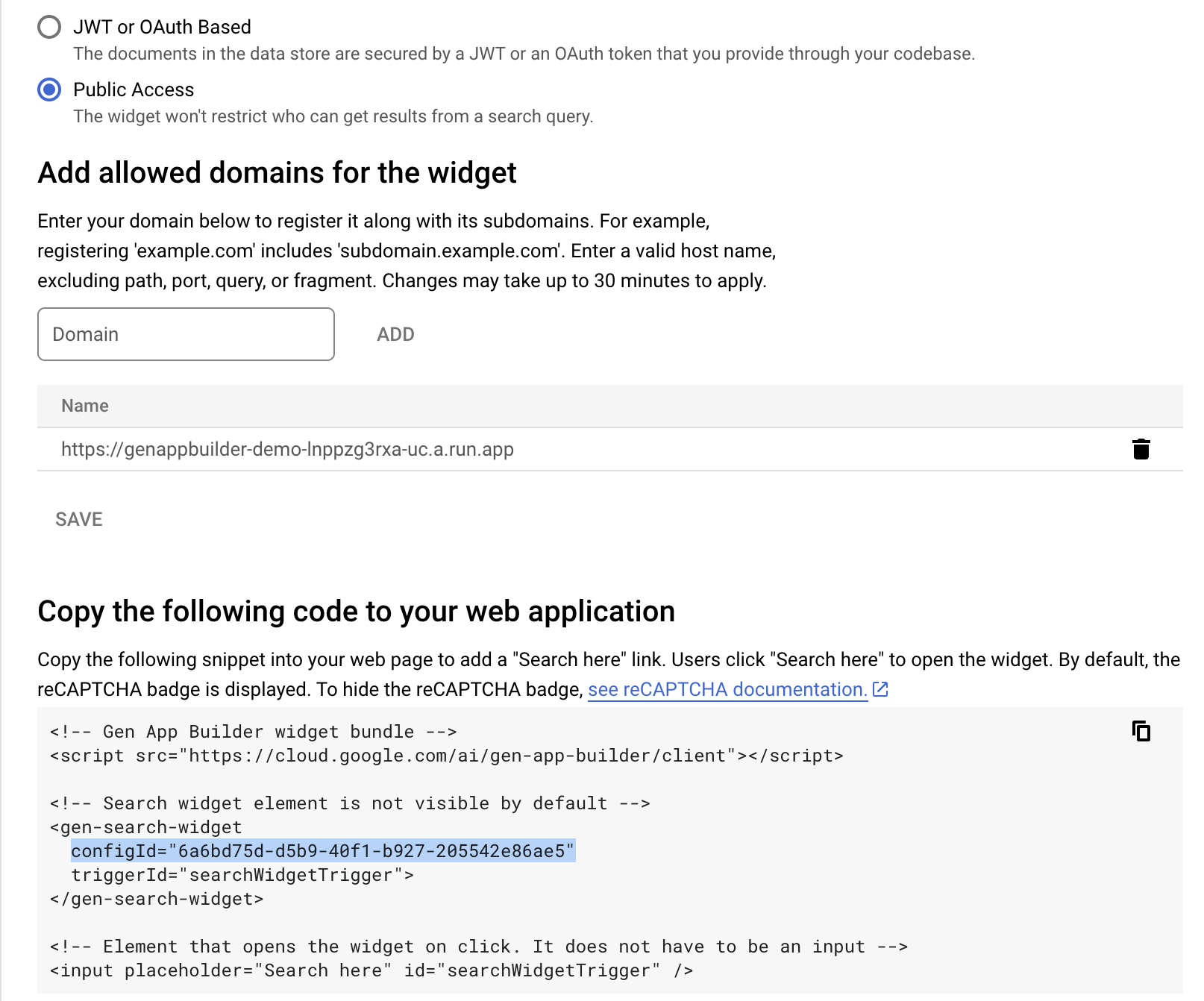Image resolution: width=1204 pixels, height=1001 pixels.
Task: Click the Element that opens the widget comment
Action: 479,947
